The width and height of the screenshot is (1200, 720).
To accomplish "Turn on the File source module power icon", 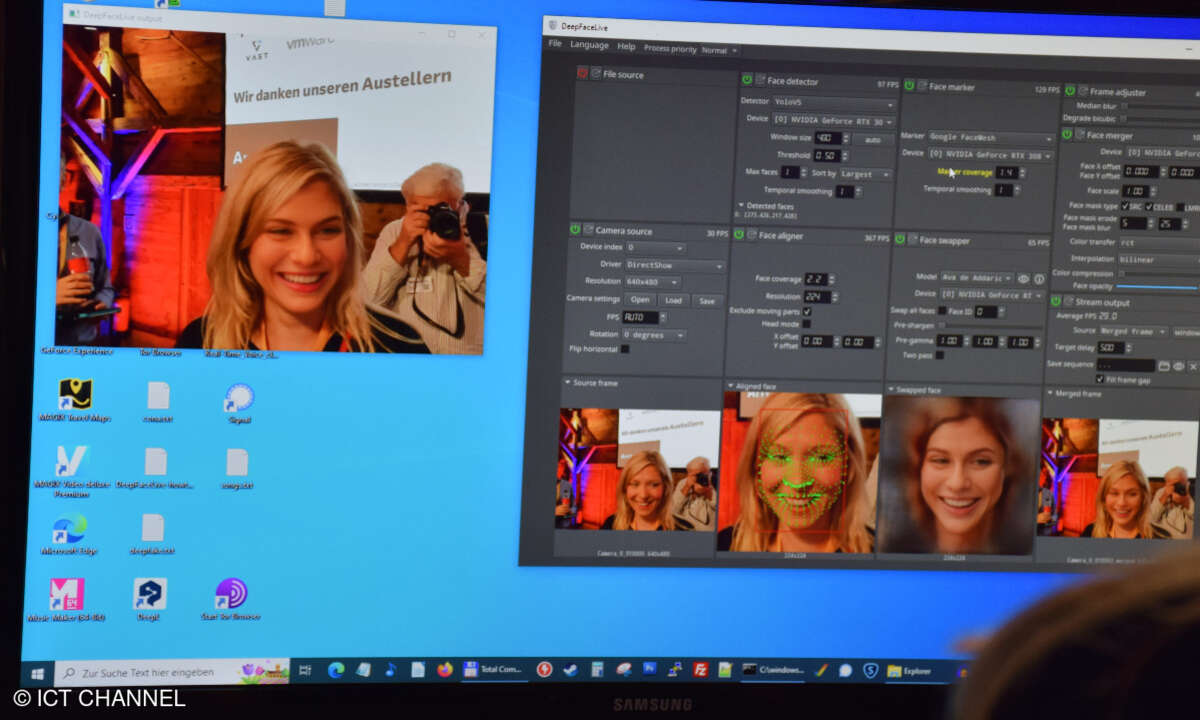I will (582, 73).
